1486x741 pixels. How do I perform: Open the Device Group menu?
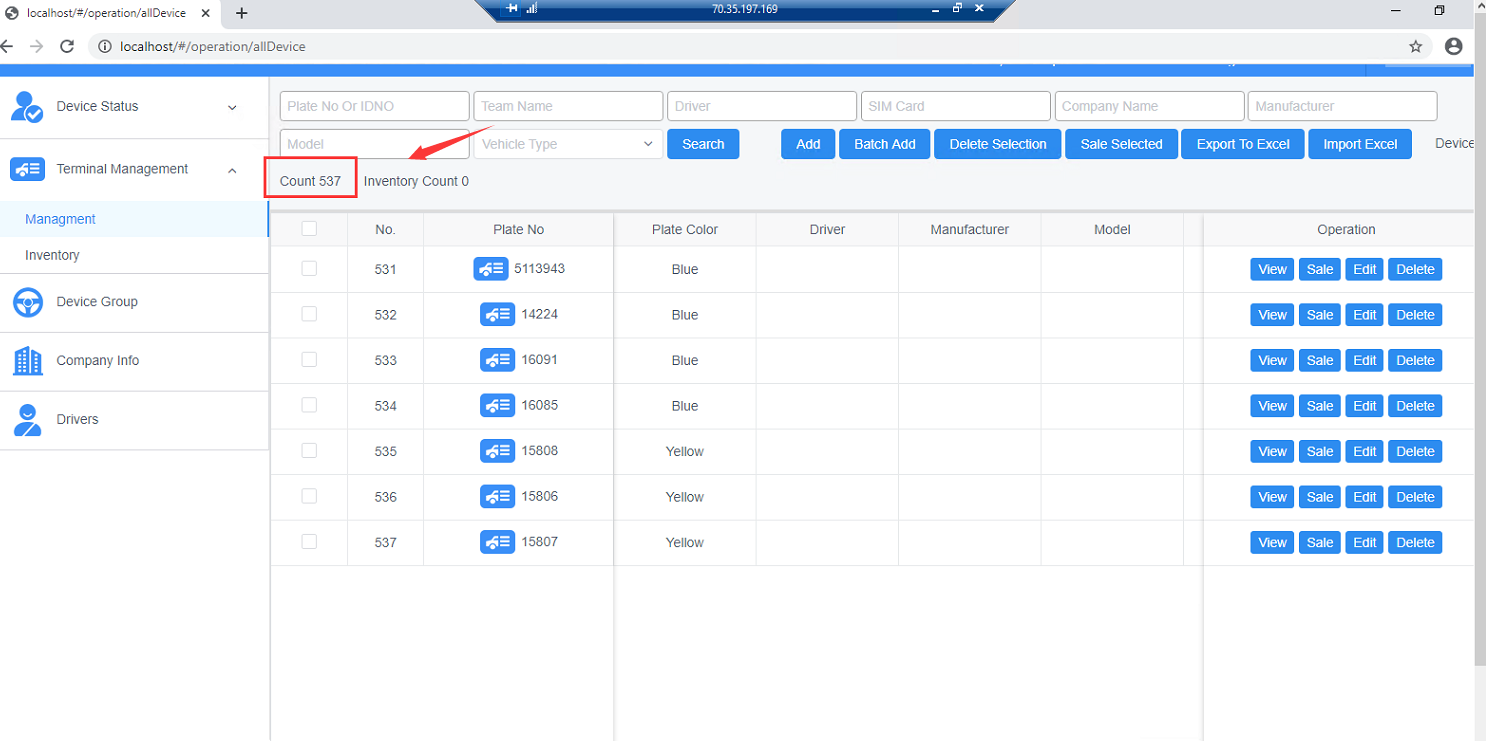pyautogui.click(x=134, y=302)
